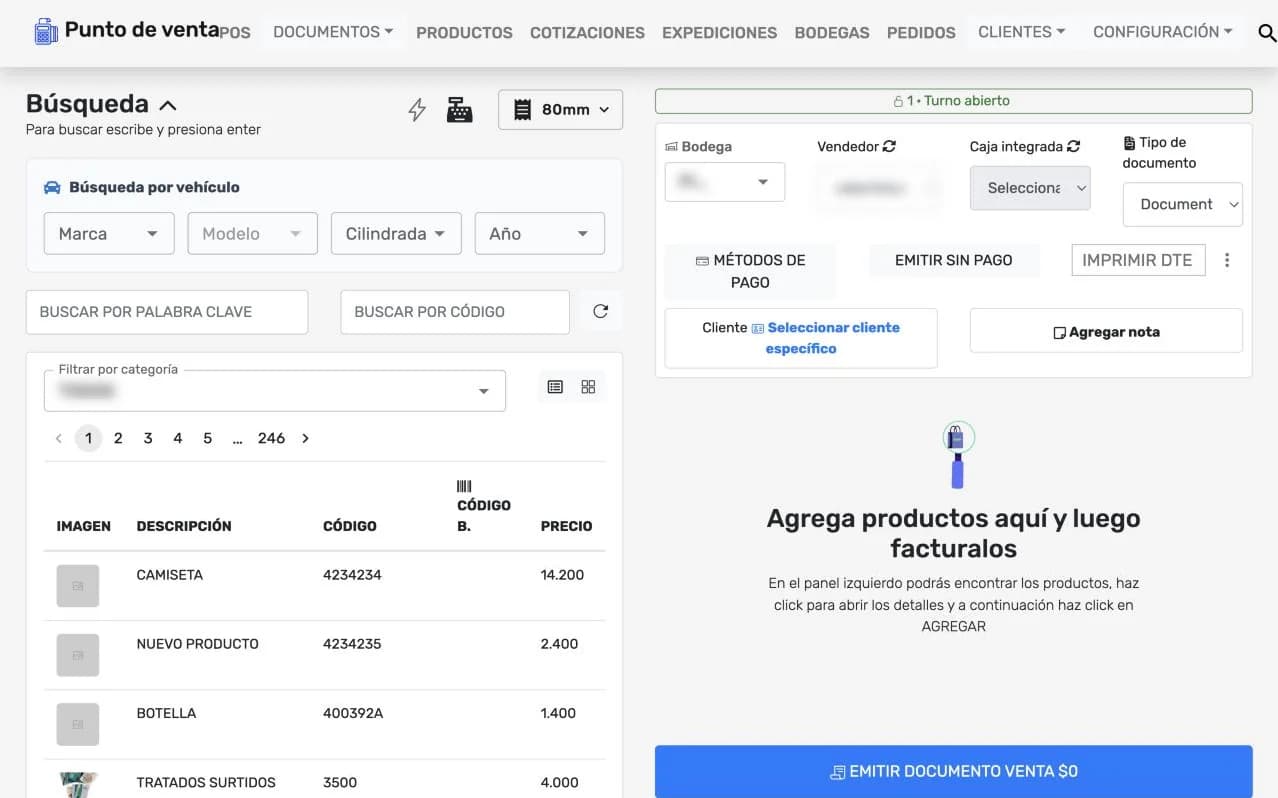Image resolution: width=1278 pixels, height=798 pixels.
Task: Go to page 3 of products
Action: click(148, 438)
